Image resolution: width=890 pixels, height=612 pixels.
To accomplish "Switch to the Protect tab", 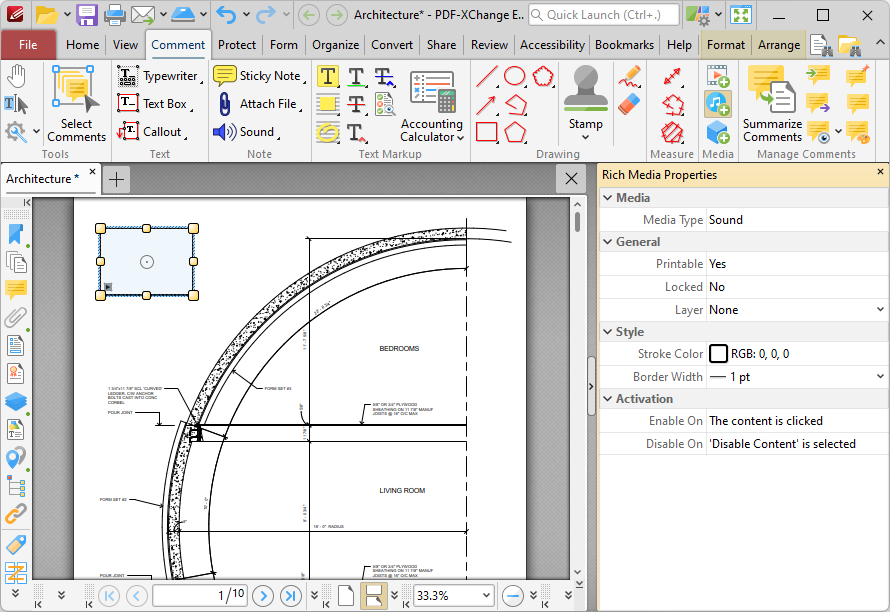I will (x=237, y=45).
